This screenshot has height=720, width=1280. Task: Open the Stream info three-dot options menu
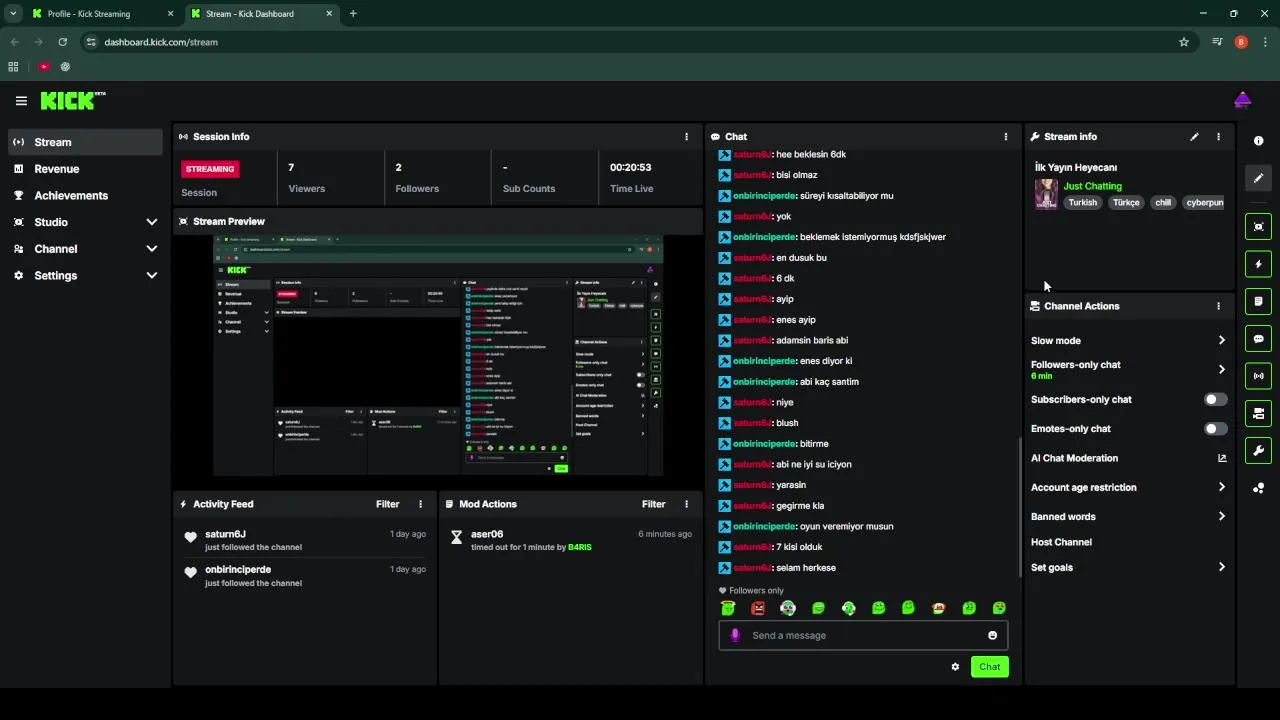pyautogui.click(x=1218, y=137)
